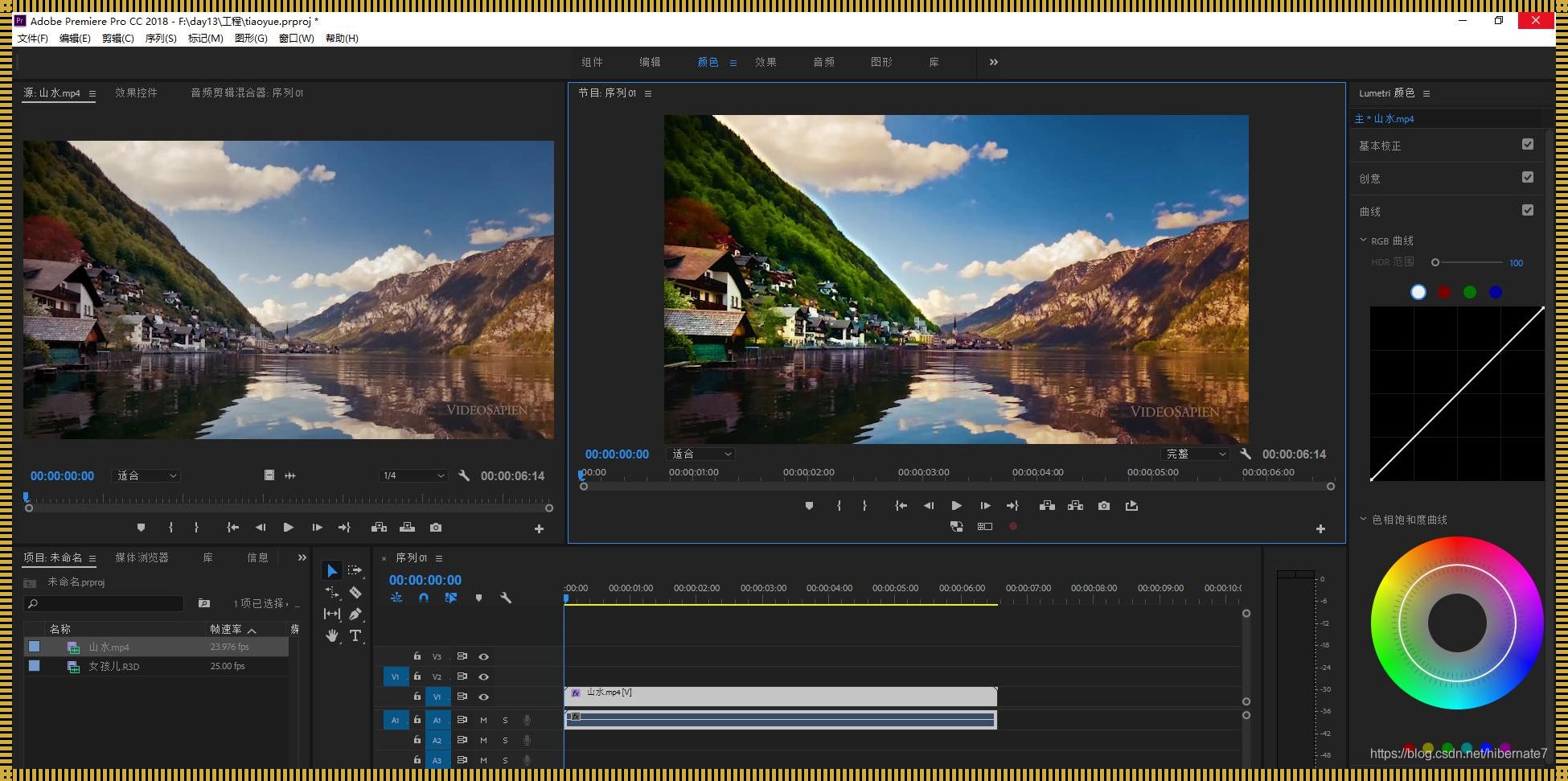
Task: Mark Out in the Program monitor
Action: tap(864, 506)
